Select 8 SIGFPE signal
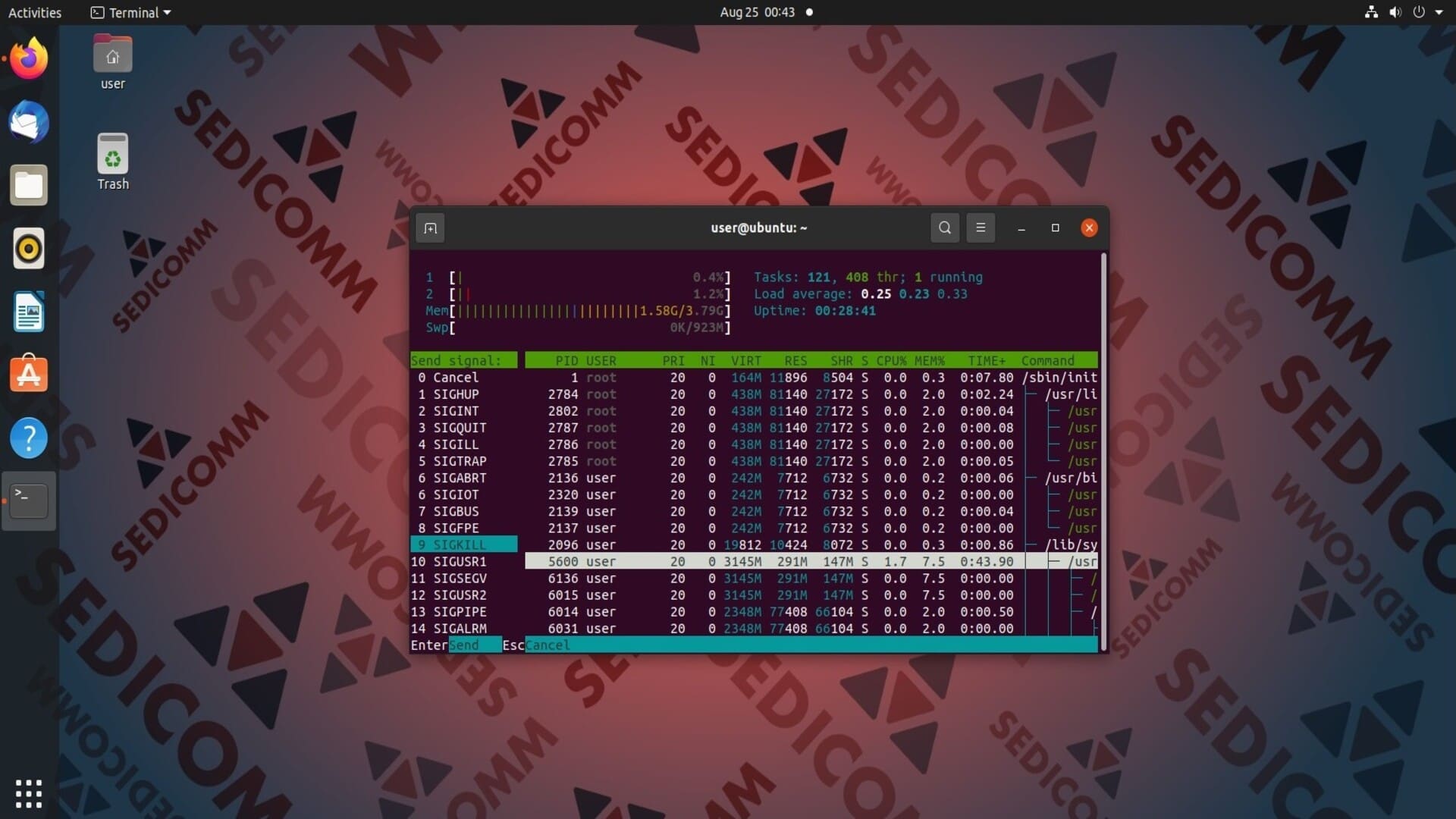 point(464,528)
